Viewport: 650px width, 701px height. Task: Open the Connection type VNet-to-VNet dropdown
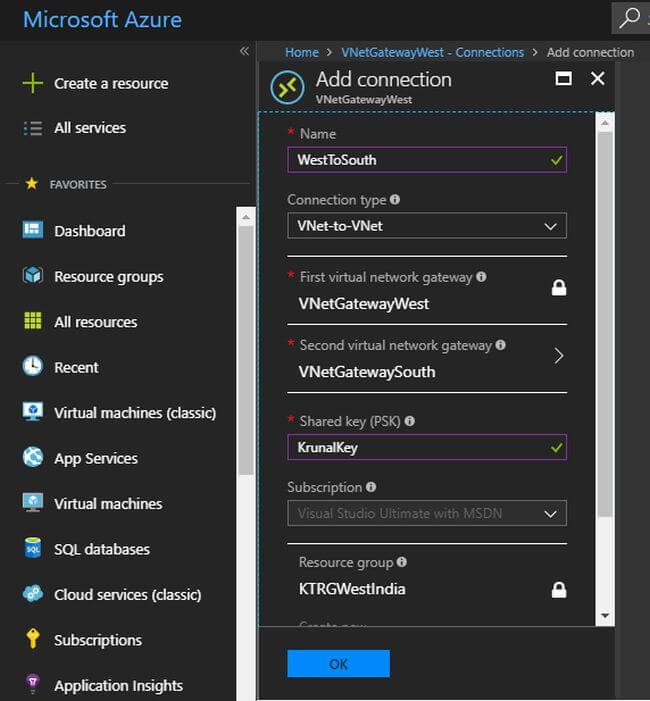(427, 226)
